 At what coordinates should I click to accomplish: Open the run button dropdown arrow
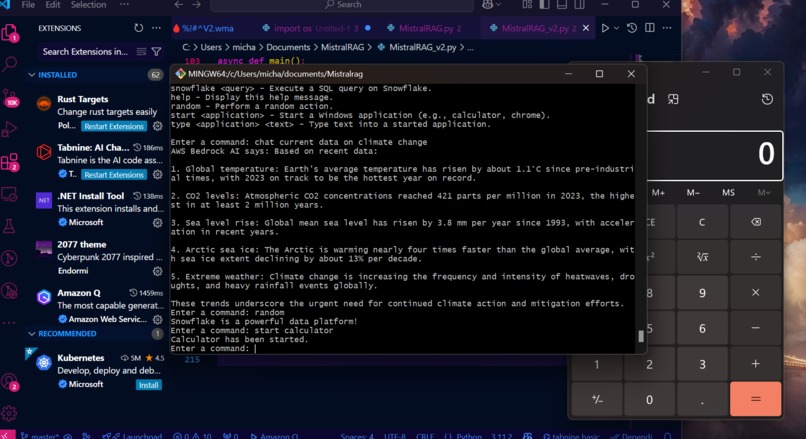616,28
